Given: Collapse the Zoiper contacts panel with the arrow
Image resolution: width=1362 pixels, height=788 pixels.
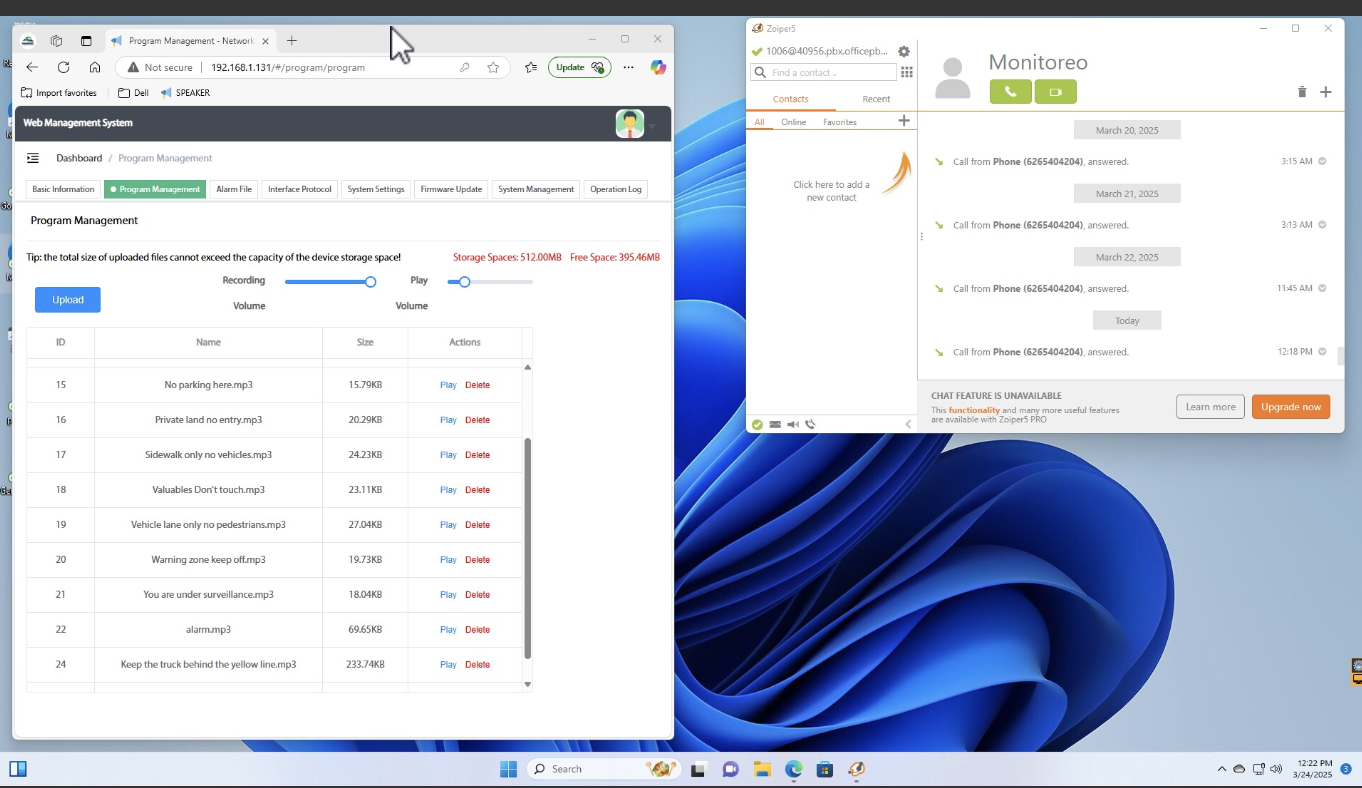Looking at the screenshot, I should [x=908, y=424].
